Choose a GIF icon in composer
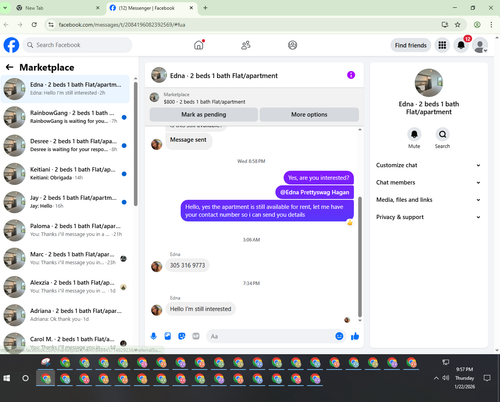Screen dimensions: 500x402 point(196,336)
